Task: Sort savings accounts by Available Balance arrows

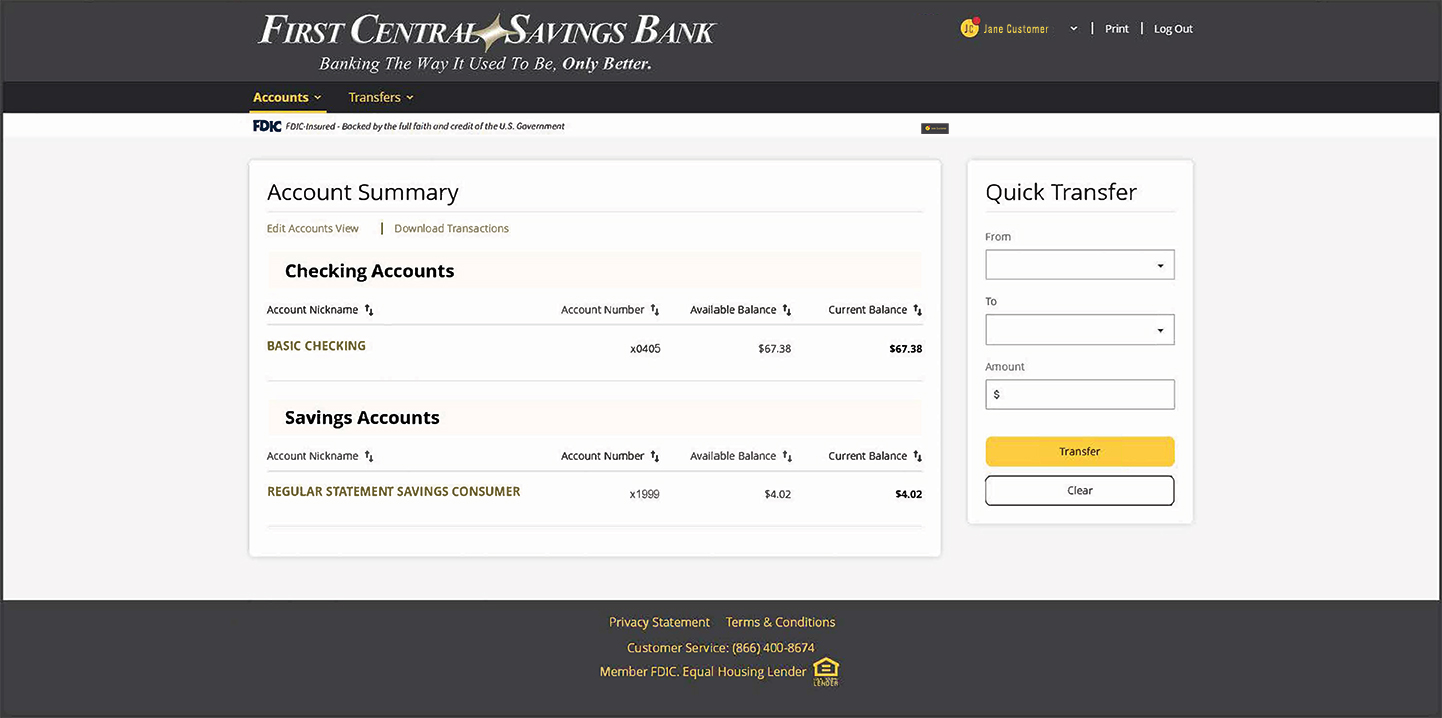Action: click(787, 457)
